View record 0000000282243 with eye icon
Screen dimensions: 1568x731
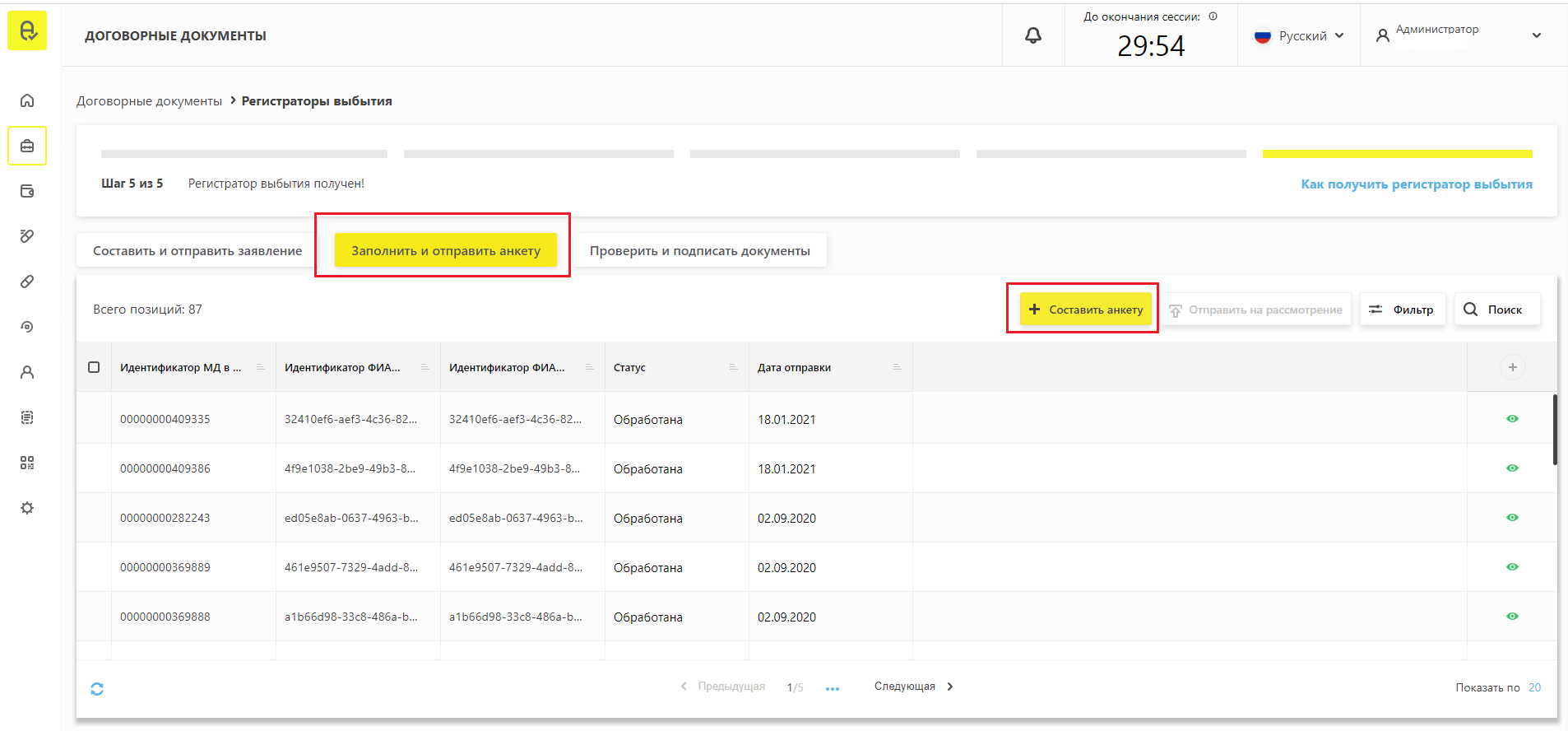(x=1512, y=518)
